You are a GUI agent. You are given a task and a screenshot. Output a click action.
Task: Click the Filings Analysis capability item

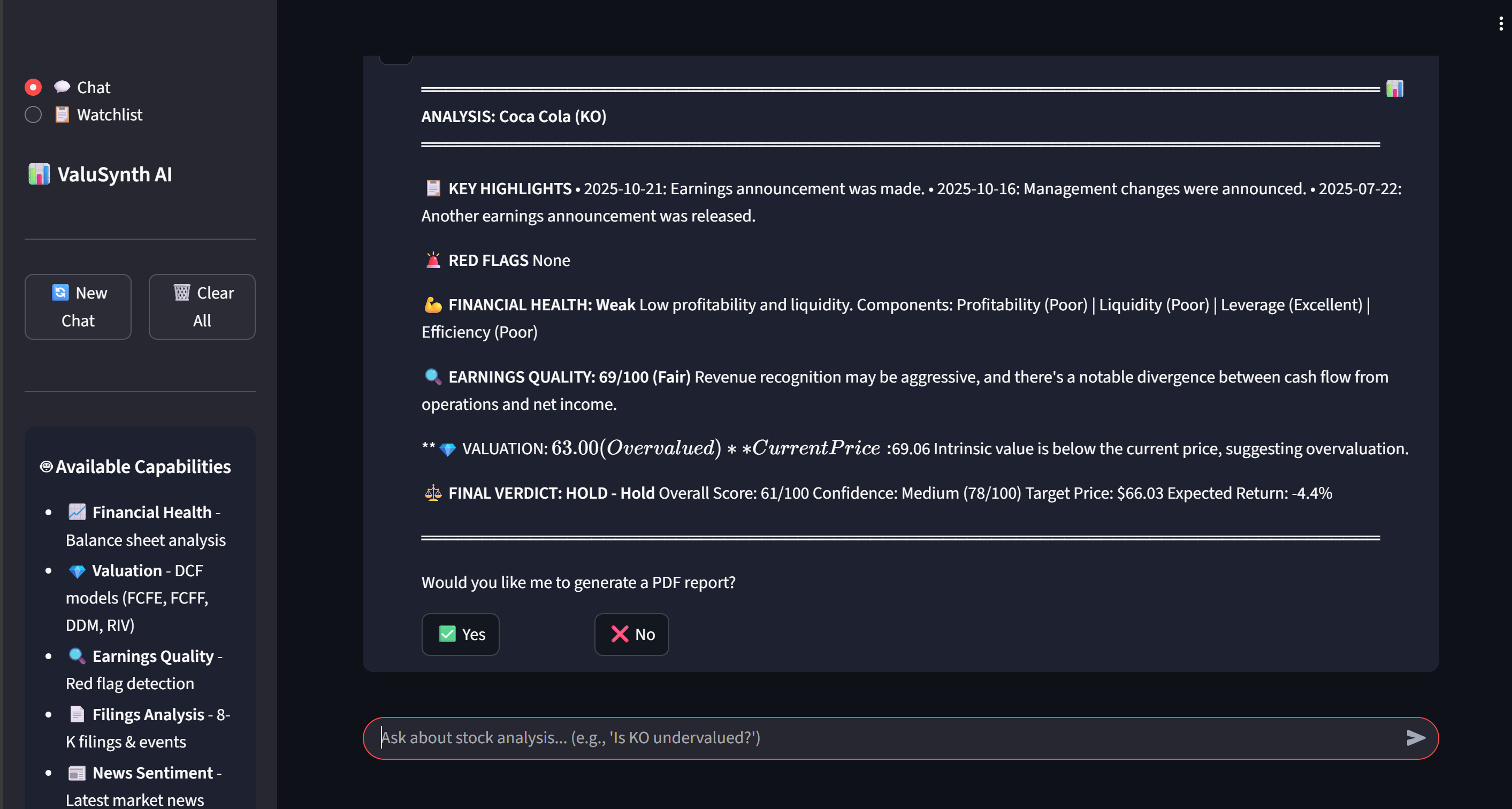point(148,714)
